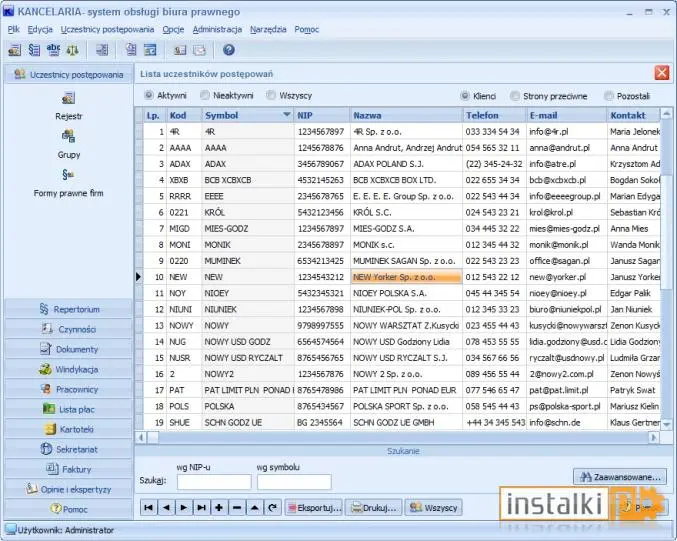The image size is (677, 541).
Task: Expand the Windykacja sidebar section
Action: (68, 369)
